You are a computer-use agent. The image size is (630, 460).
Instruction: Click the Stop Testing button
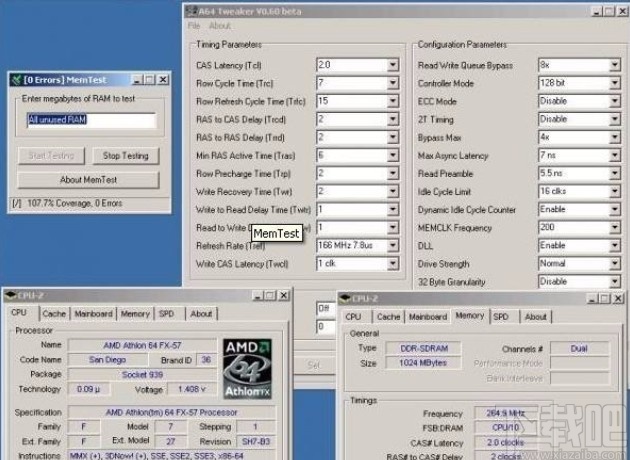[126, 156]
